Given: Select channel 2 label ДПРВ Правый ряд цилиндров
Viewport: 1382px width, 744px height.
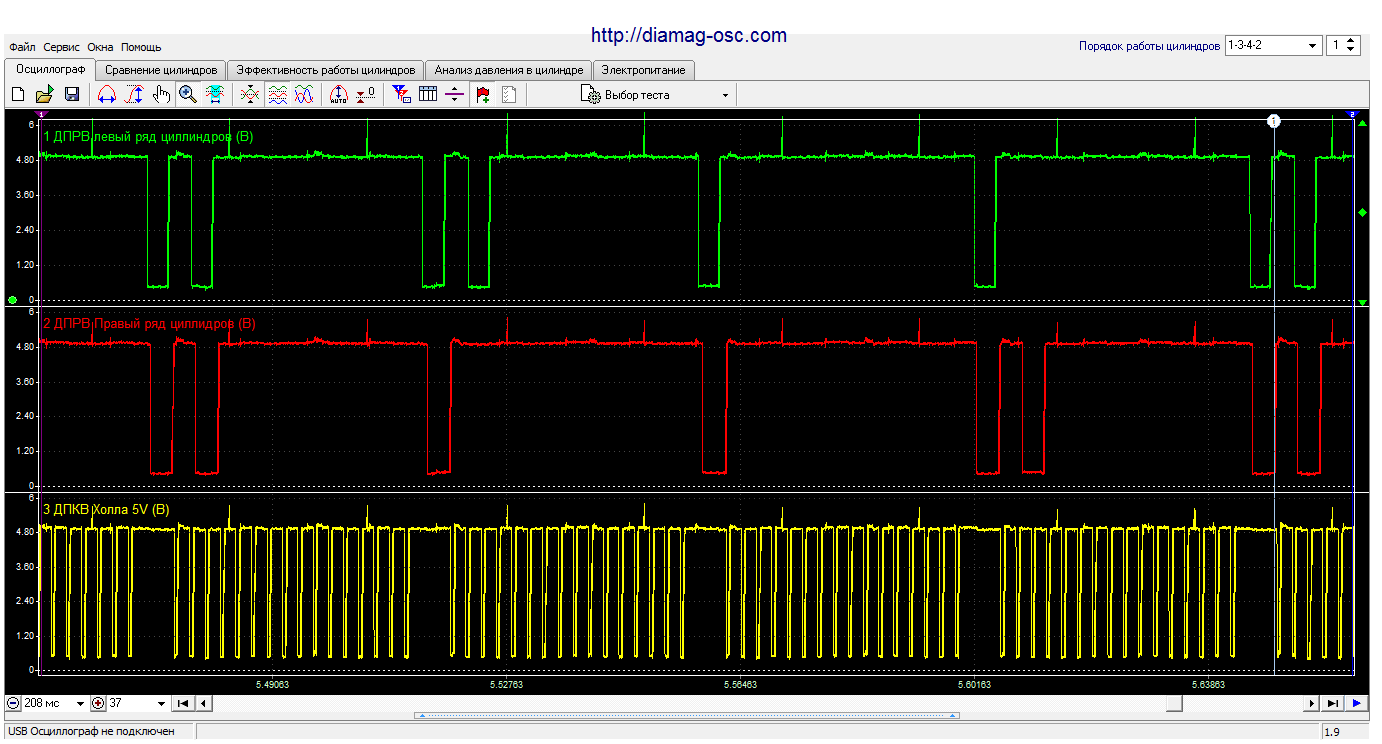Looking at the screenshot, I should coord(149,324).
